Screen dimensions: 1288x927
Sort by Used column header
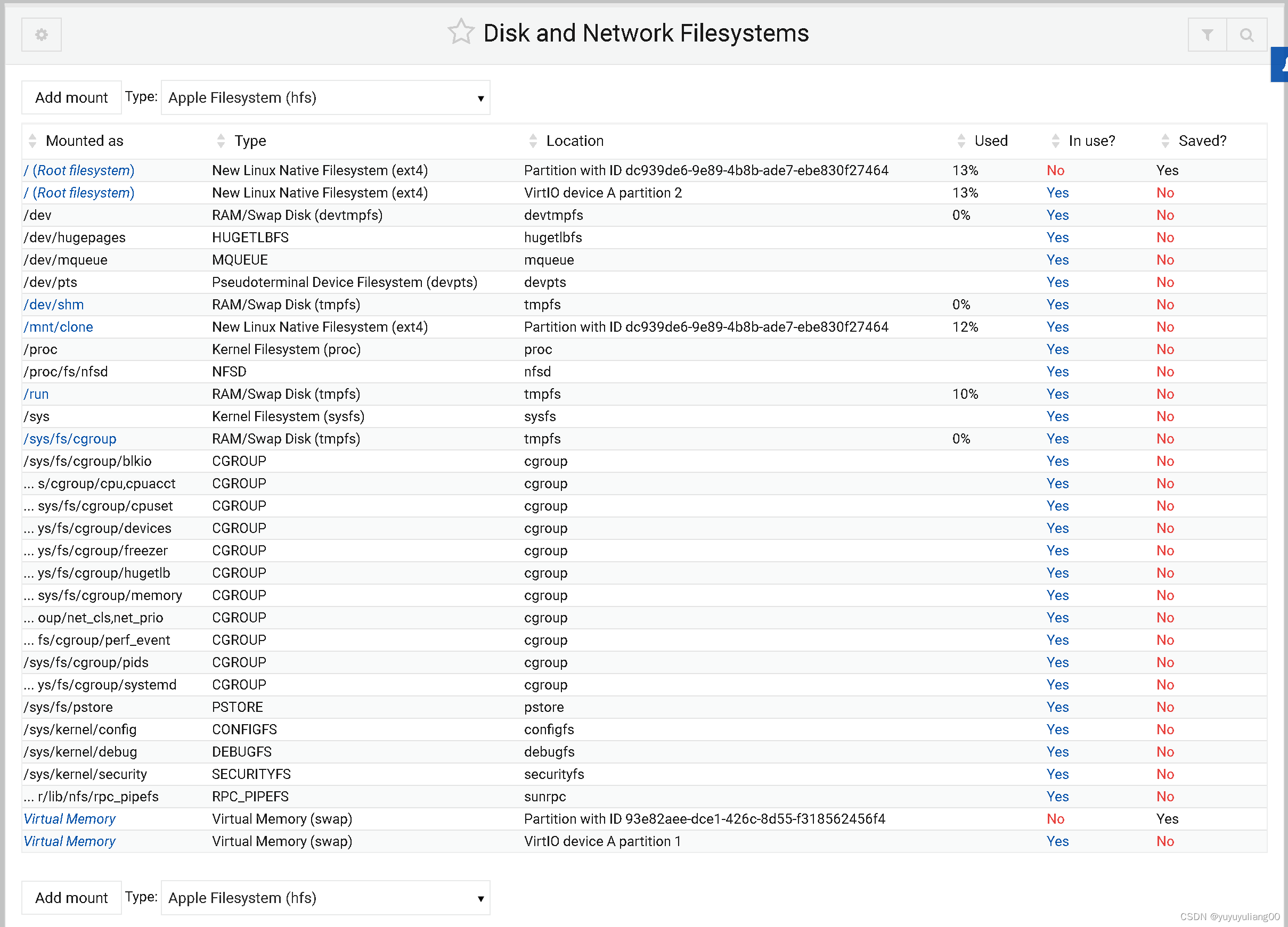[x=990, y=141]
